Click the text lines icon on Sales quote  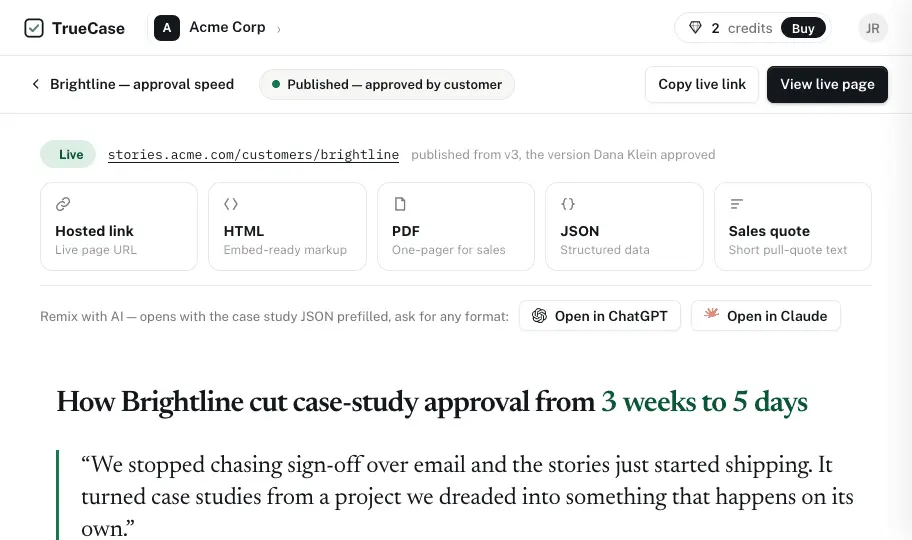click(736, 204)
